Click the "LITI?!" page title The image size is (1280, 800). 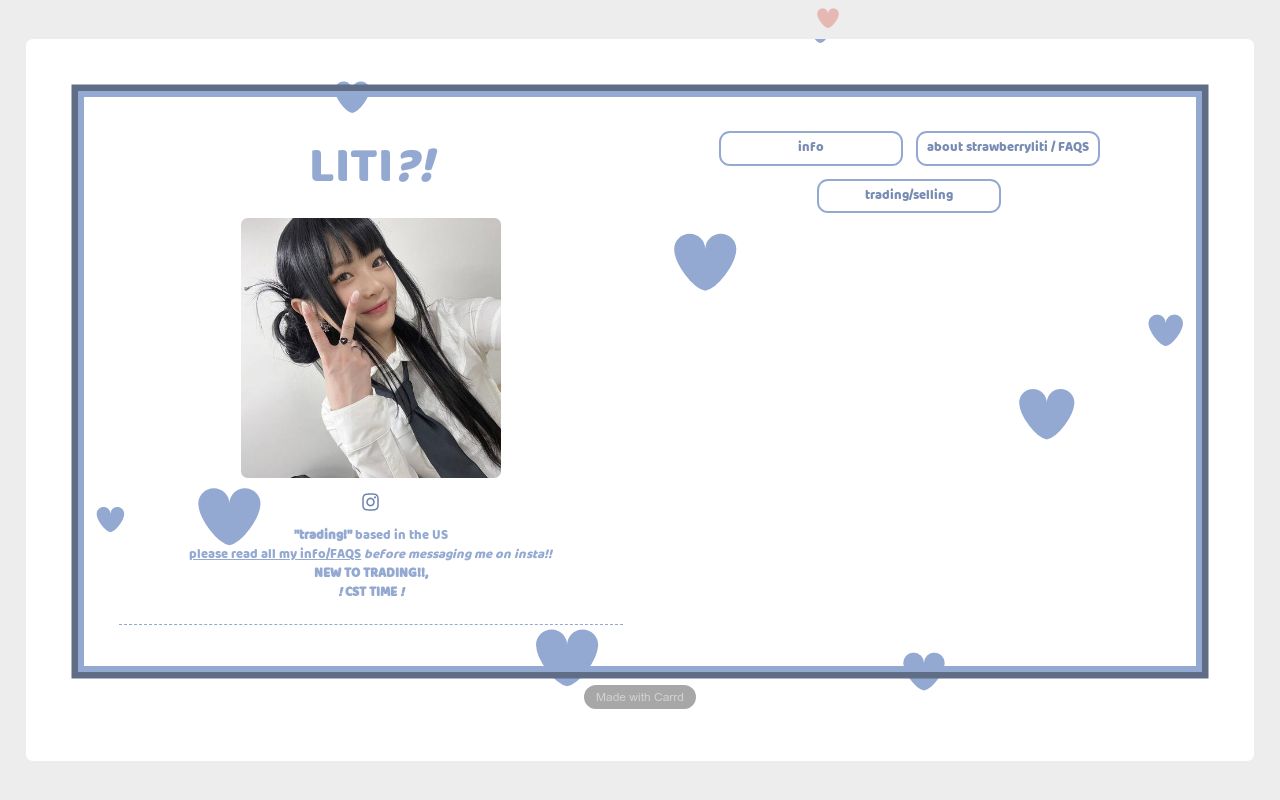(x=372, y=166)
